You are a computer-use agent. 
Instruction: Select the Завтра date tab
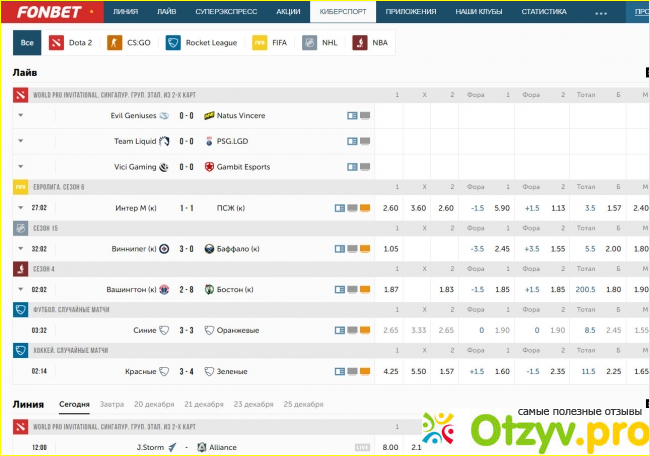(x=112, y=404)
